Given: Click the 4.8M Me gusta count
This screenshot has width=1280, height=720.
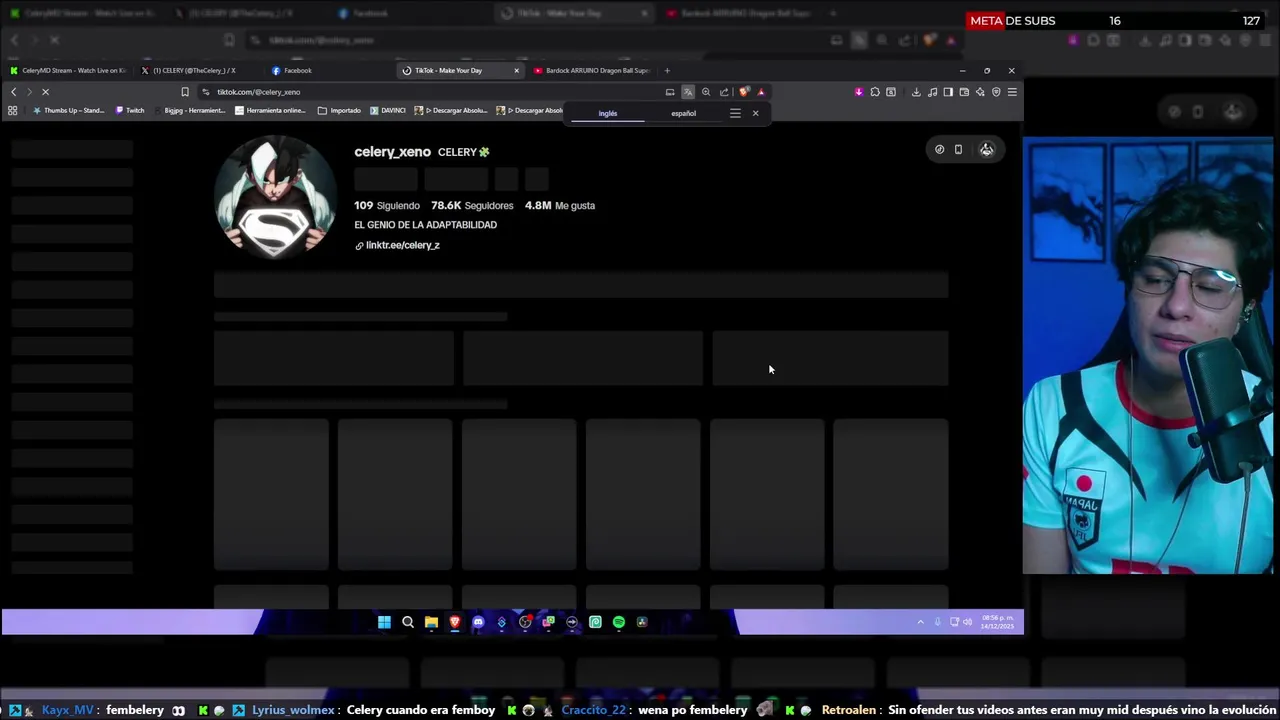Looking at the screenshot, I should [560, 205].
